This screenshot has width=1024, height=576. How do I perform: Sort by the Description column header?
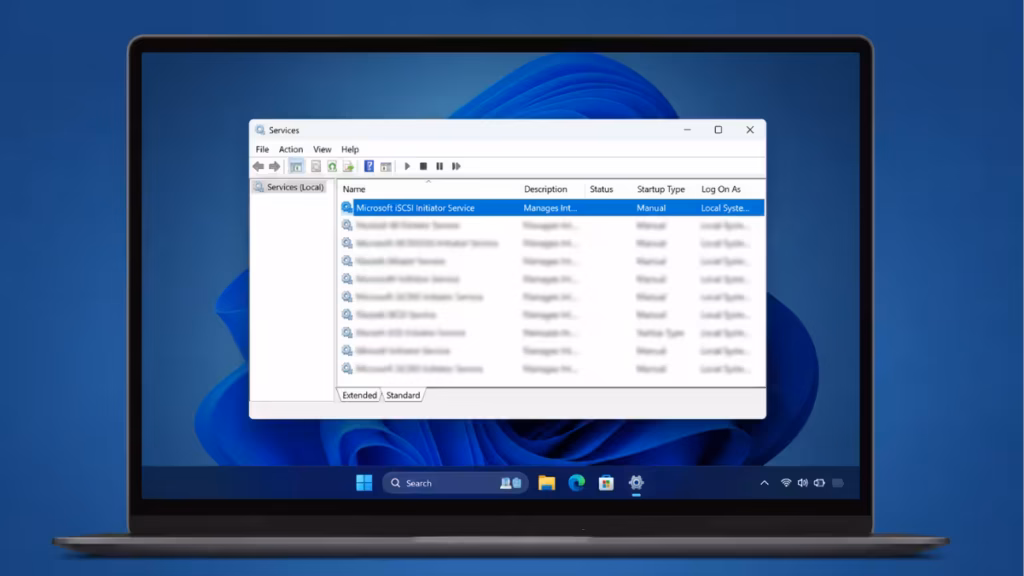coord(545,189)
